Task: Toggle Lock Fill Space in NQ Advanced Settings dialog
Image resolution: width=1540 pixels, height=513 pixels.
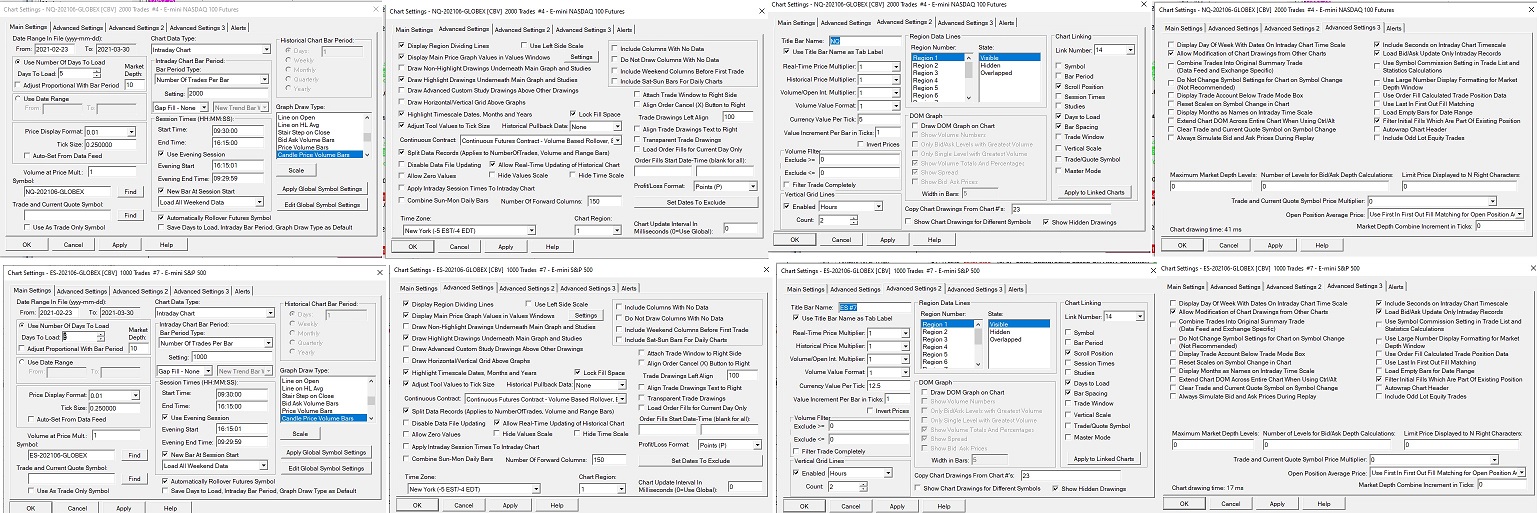Action: 573,114
